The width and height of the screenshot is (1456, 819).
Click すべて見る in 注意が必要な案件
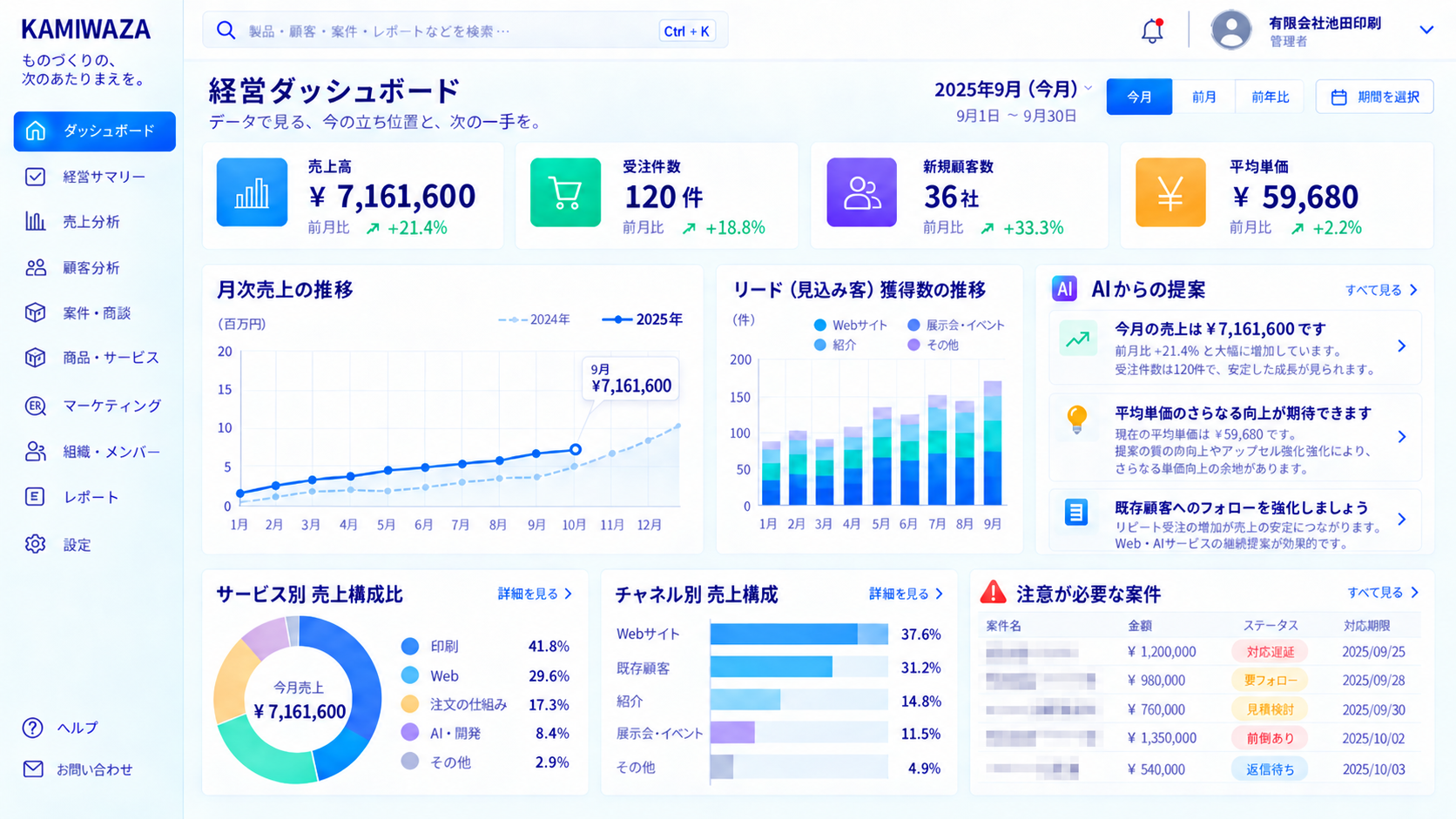(1384, 593)
